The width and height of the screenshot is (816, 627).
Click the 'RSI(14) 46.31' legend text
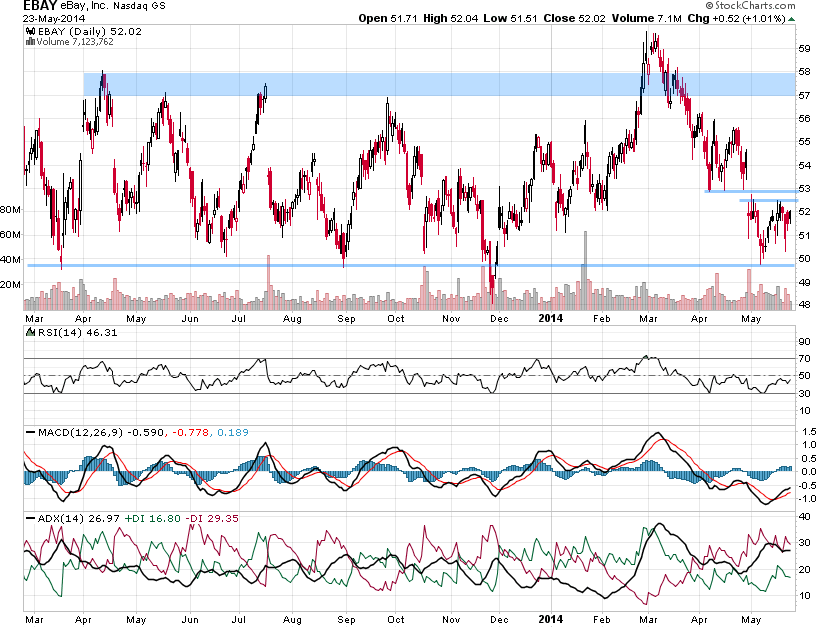tap(78, 332)
